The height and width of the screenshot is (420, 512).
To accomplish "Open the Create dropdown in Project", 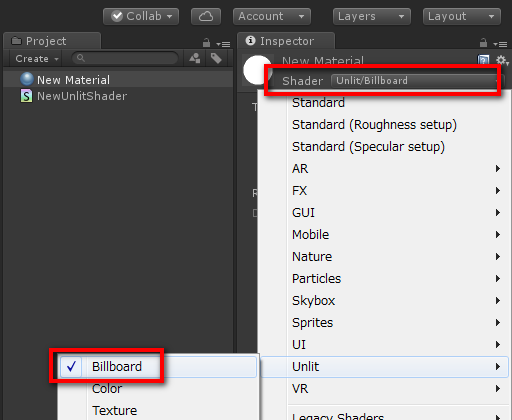I will click(36, 59).
